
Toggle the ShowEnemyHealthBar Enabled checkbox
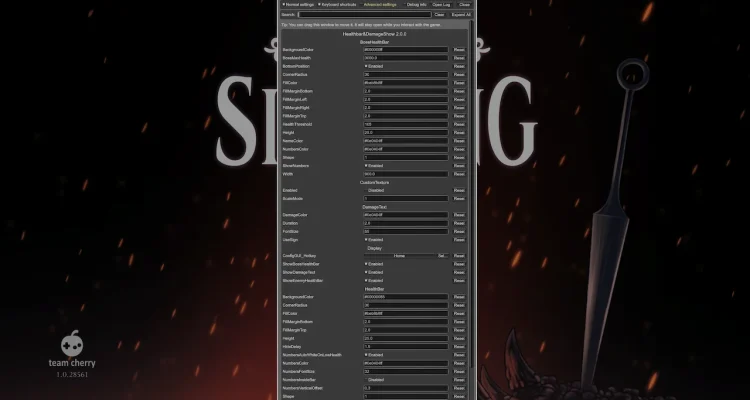pyautogui.click(x=374, y=281)
